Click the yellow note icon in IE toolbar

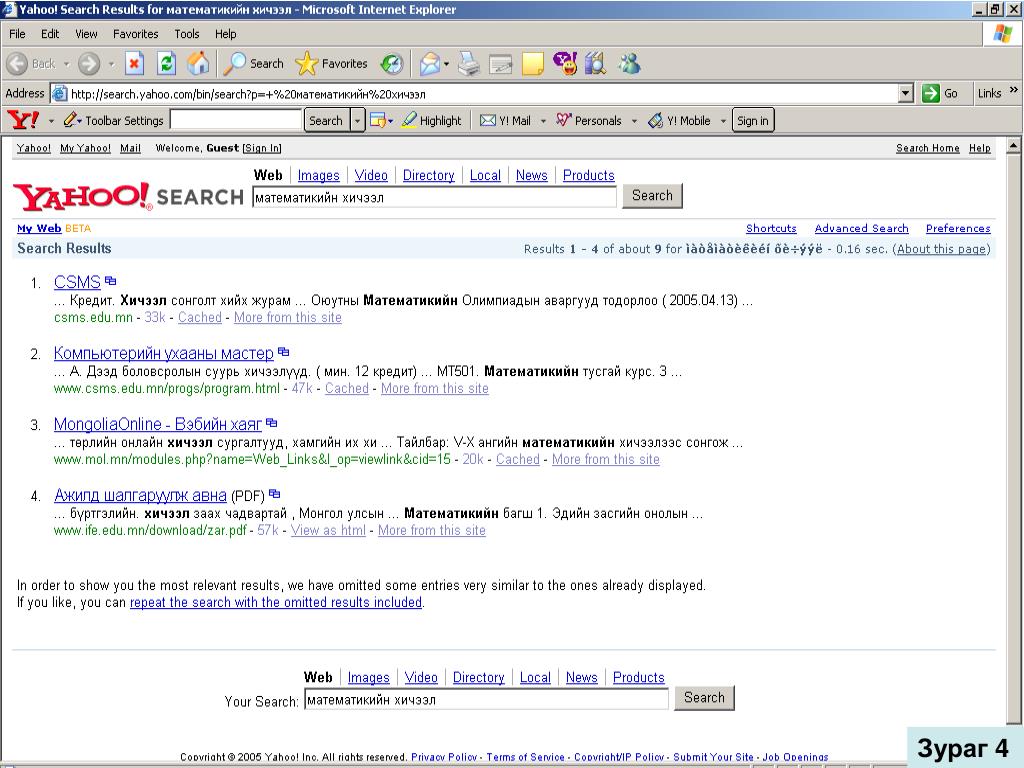[532, 64]
